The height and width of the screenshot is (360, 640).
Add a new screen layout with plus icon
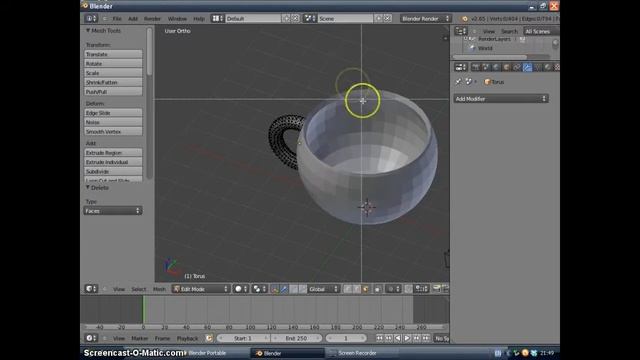tap(287, 18)
